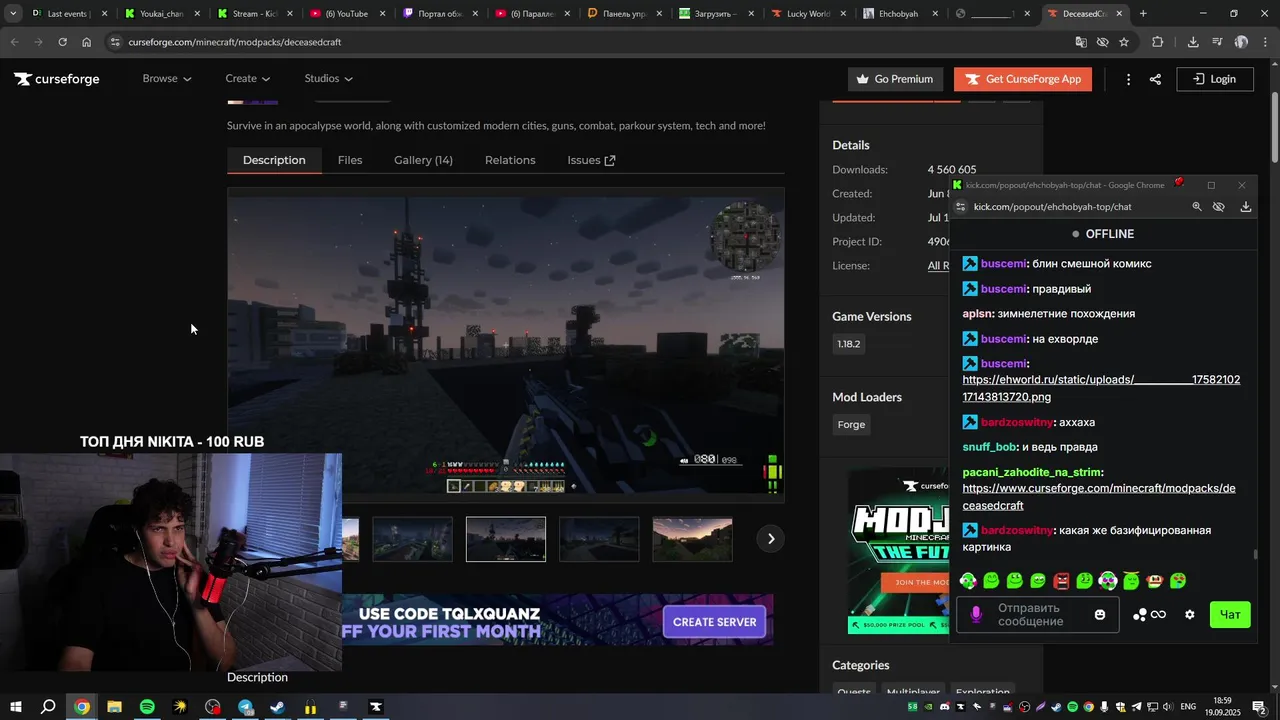Open the three-dot more options menu in CurseForge header
The image size is (1280, 720).
[x=1128, y=79]
